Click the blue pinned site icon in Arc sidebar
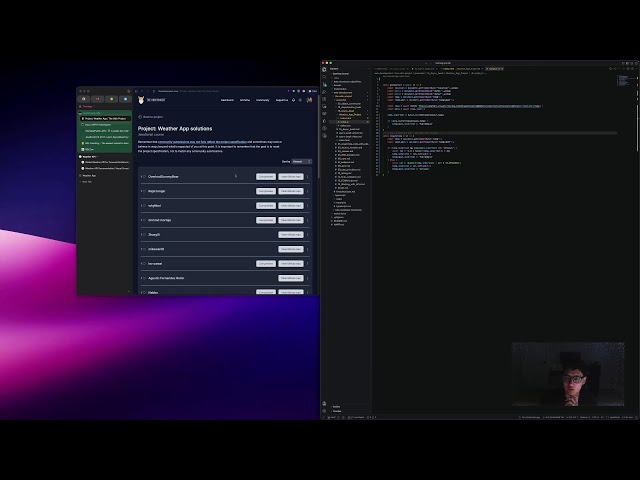640x480 pixels. (125, 99)
